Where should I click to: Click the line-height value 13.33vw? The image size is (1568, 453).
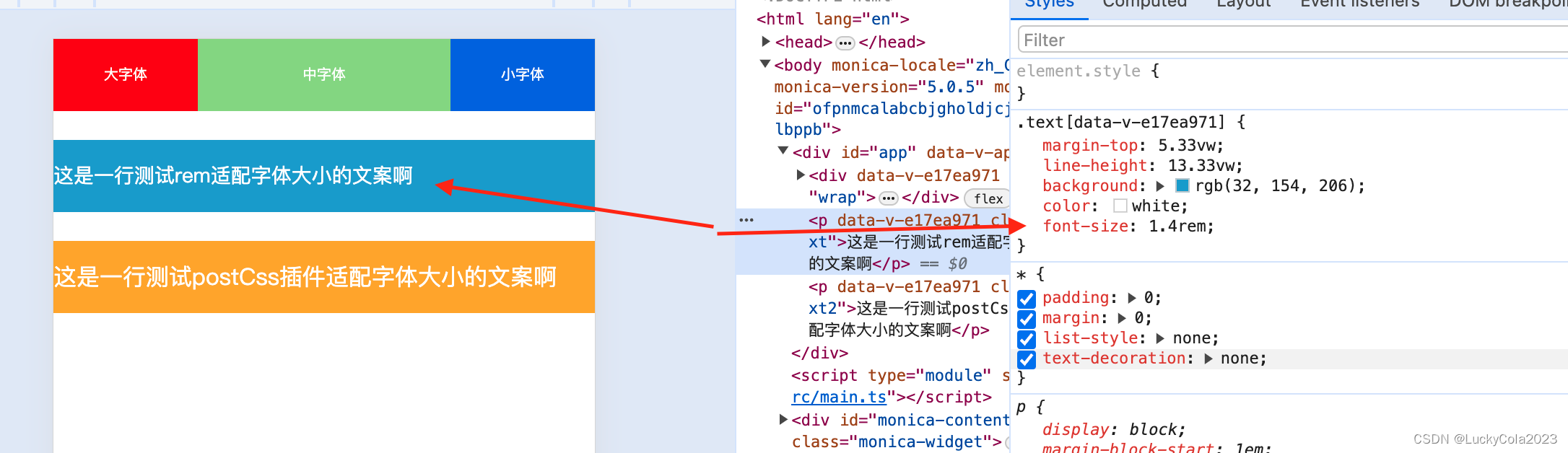[1201, 166]
